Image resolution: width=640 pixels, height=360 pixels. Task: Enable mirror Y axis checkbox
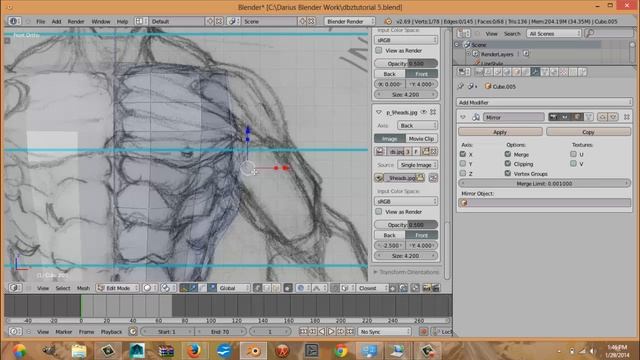tap(463, 164)
